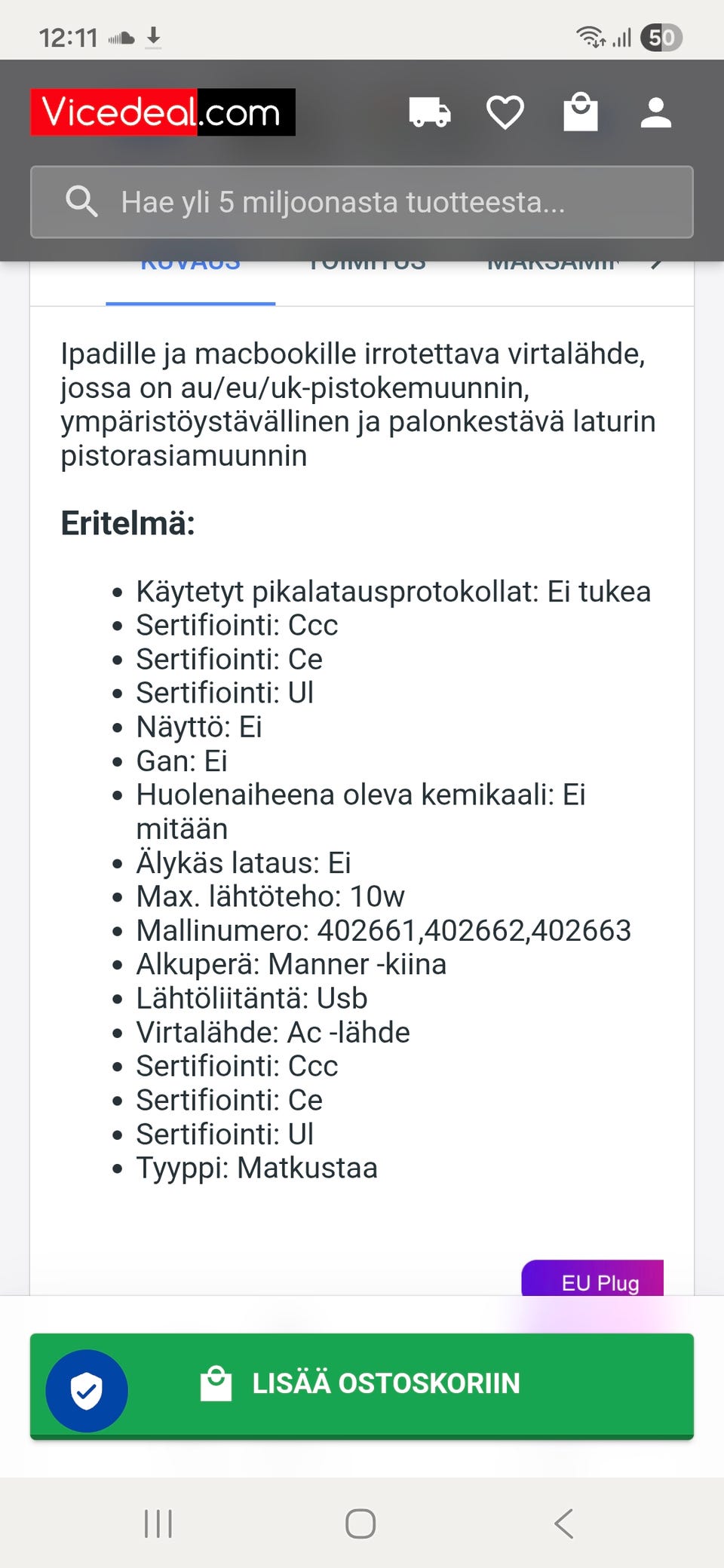The image size is (724, 1568).
Task: Open the wishlist heart icon
Action: click(x=505, y=112)
